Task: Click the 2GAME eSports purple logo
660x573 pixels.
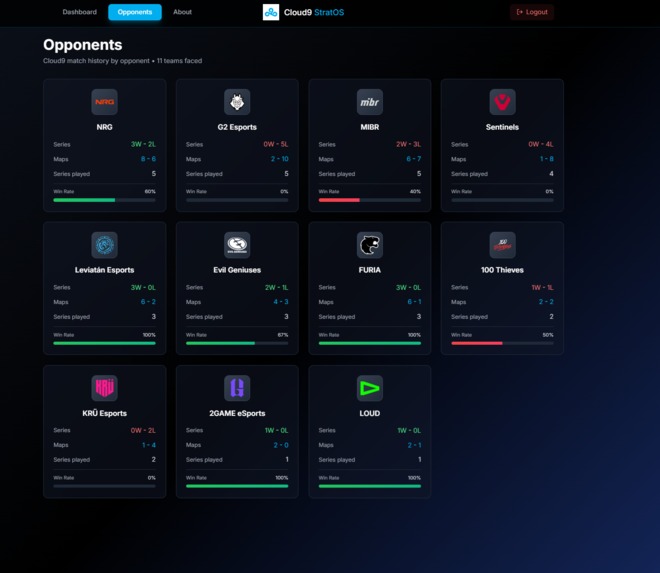Action: click(x=237, y=388)
